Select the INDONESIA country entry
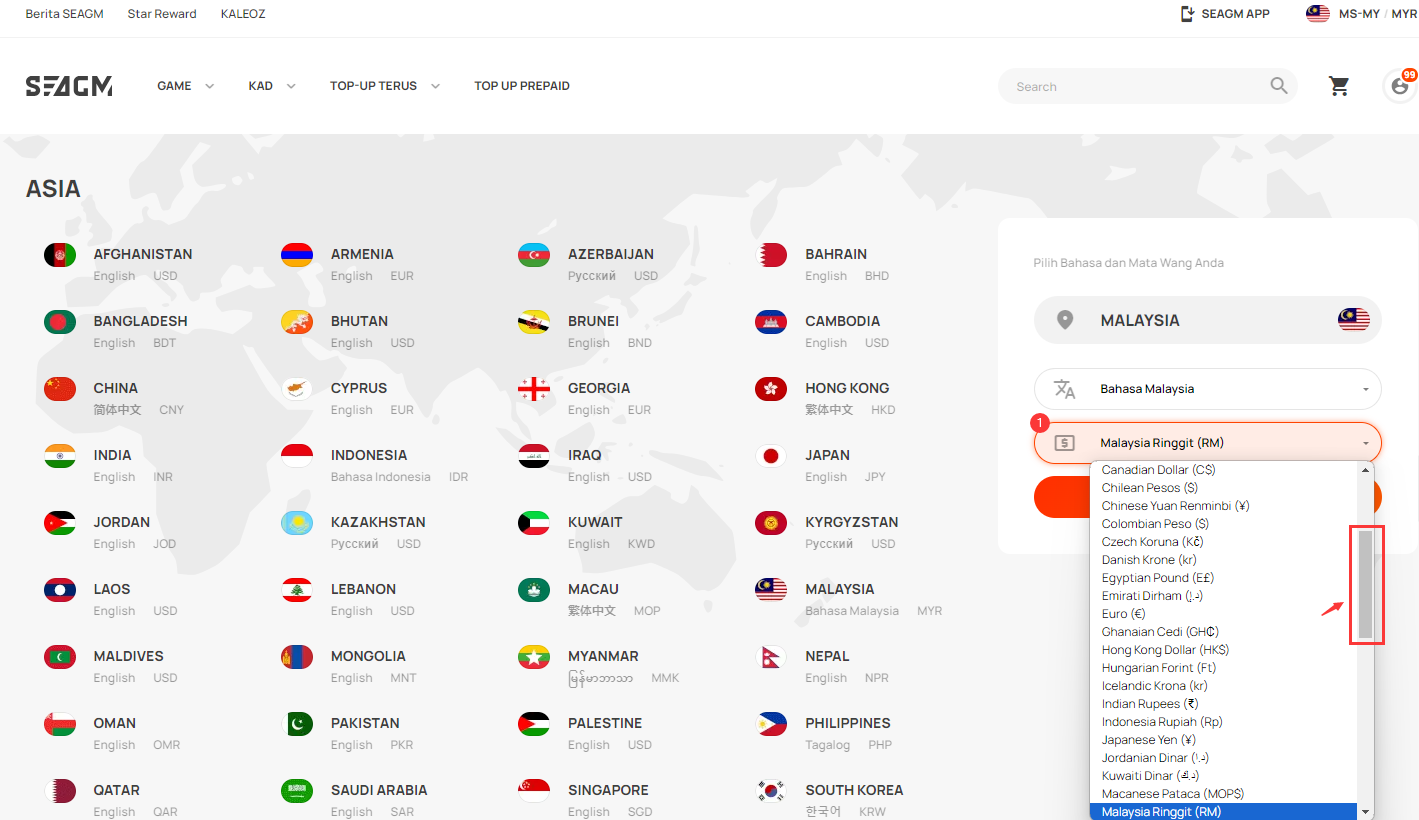The height and width of the screenshot is (820, 1419). 374,465
